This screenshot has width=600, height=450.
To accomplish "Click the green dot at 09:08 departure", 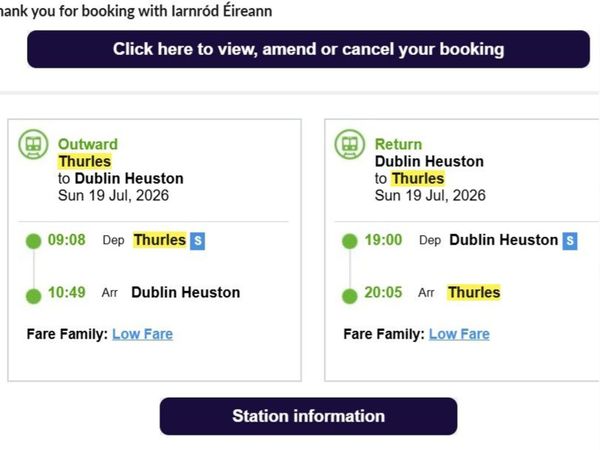I will [x=33, y=241].
